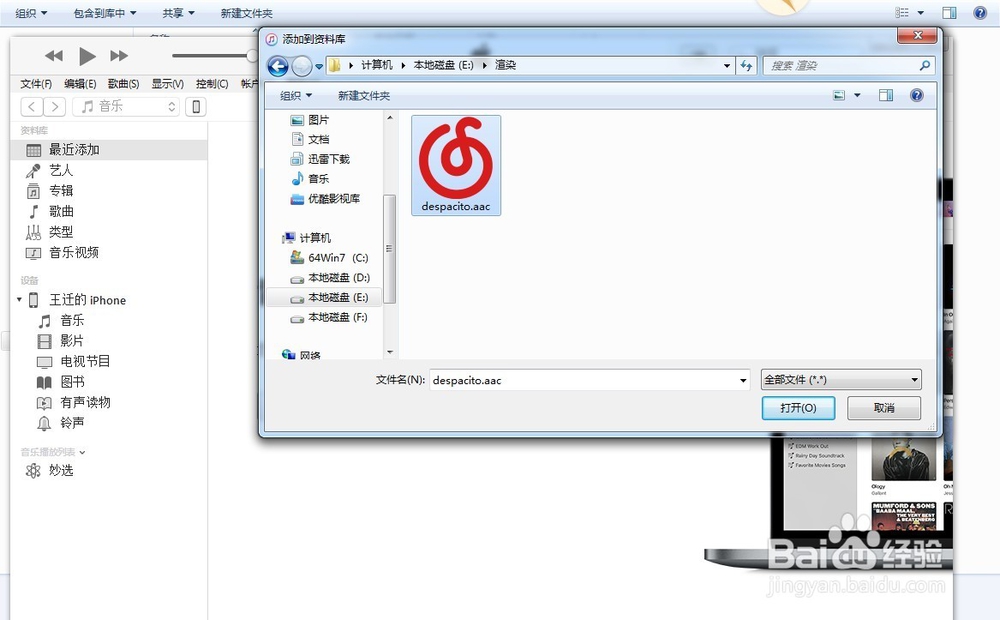Click the 打开(O) button
The image size is (1000, 620).
(798, 408)
